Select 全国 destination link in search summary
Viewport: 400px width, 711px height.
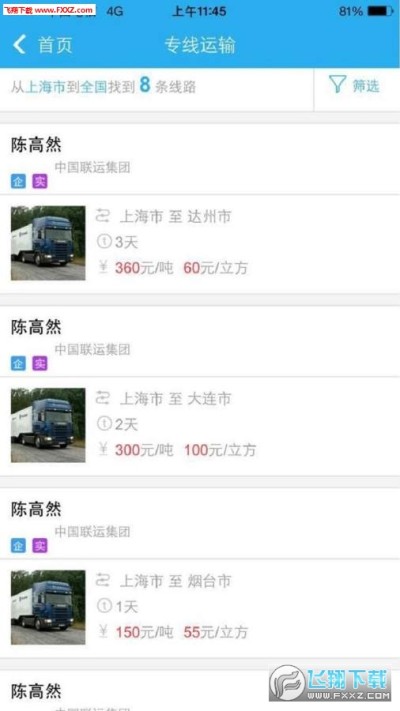(x=93, y=87)
